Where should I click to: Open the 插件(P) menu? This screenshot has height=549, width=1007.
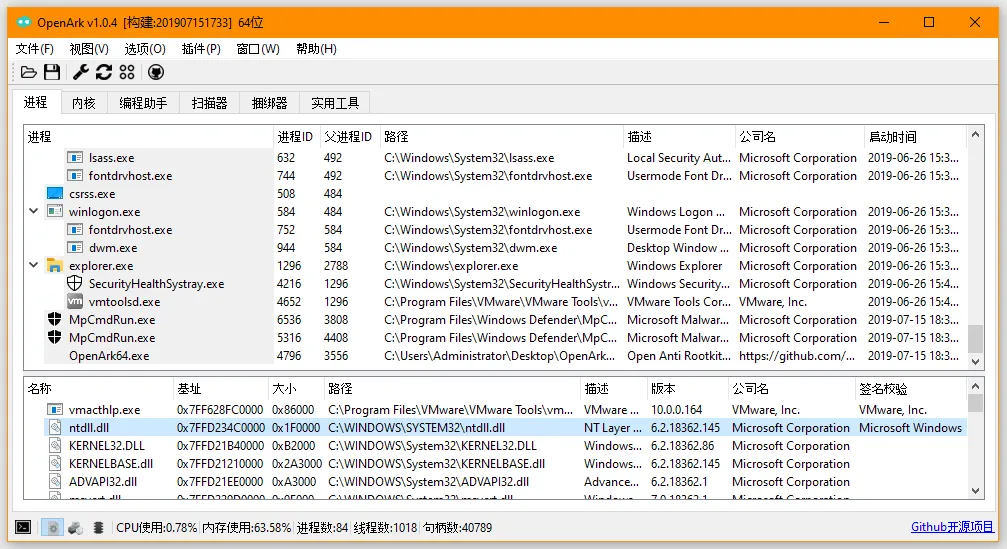coord(201,48)
